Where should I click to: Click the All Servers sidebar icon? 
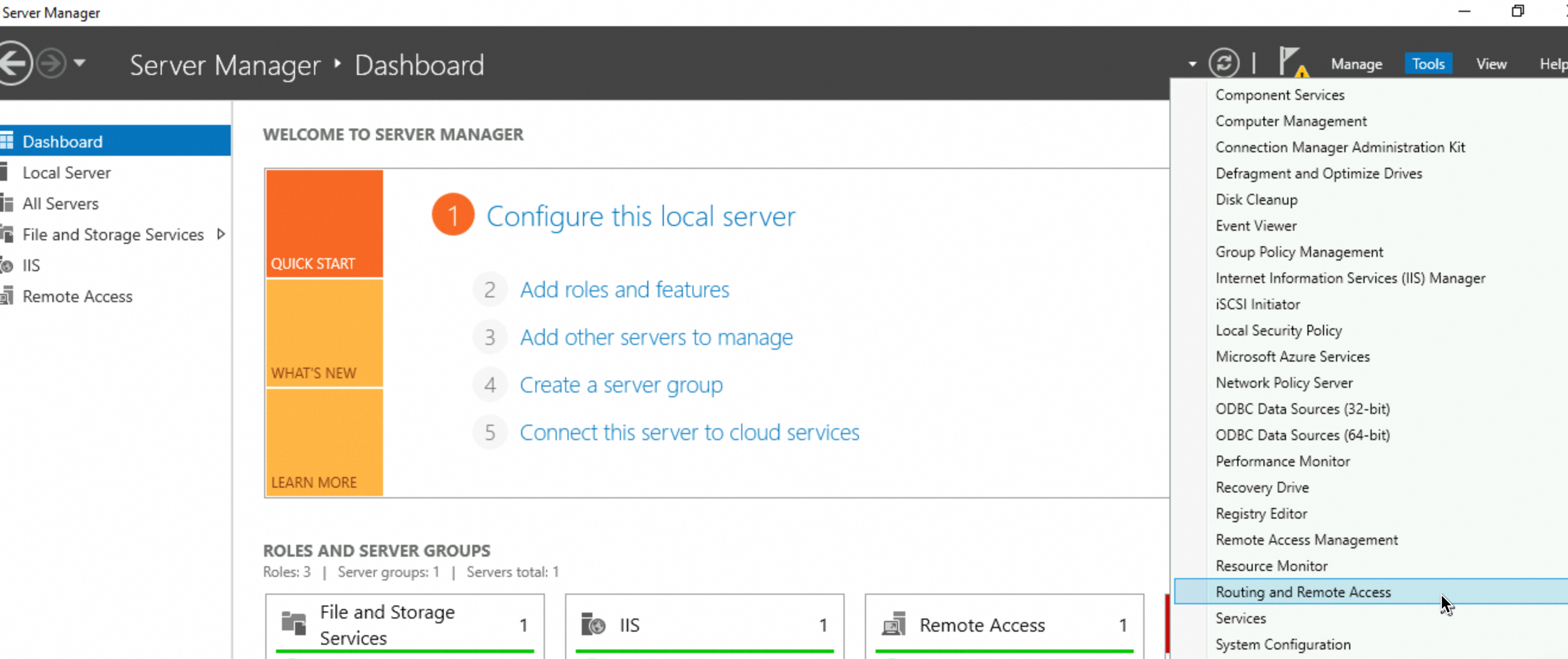pos(7,203)
